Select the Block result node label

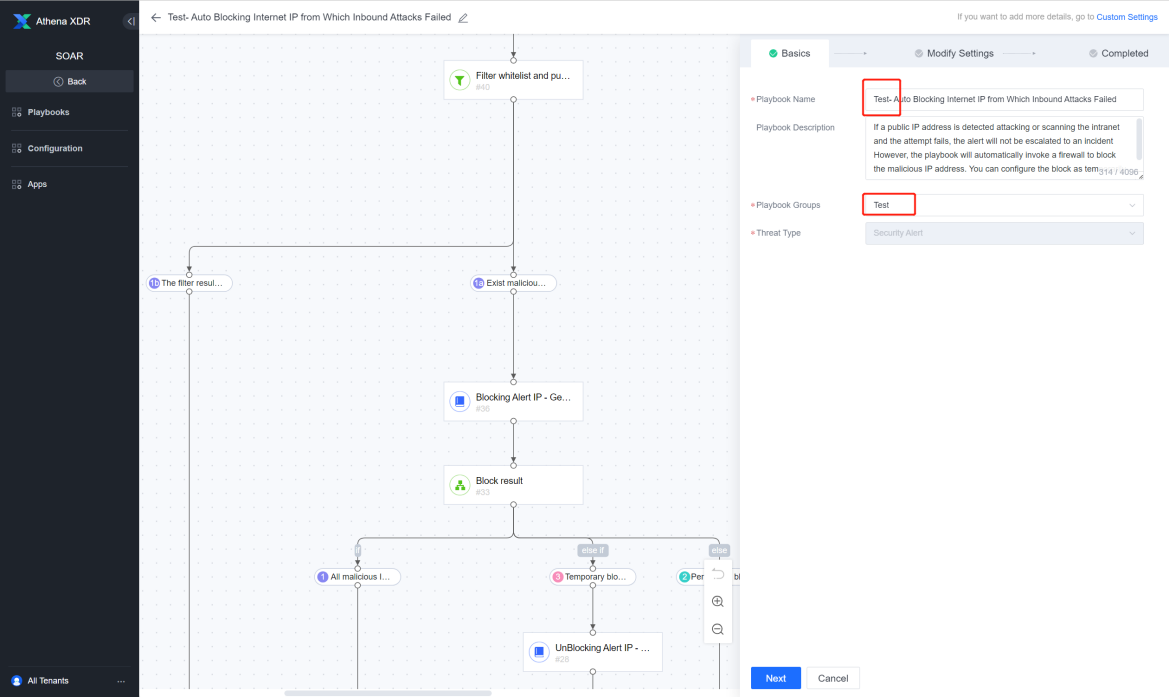coord(500,481)
